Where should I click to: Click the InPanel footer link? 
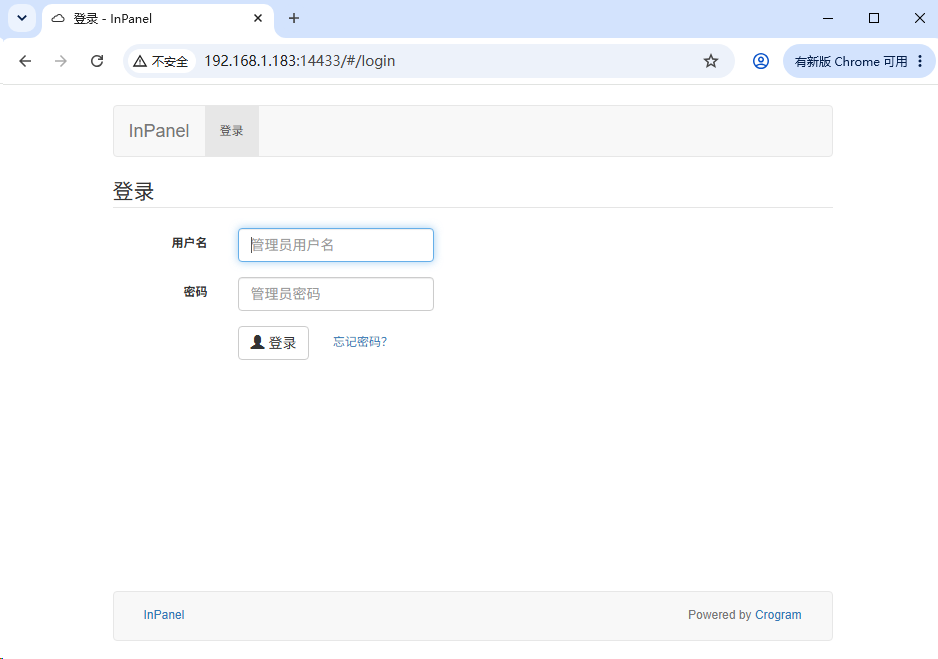[x=164, y=615]
